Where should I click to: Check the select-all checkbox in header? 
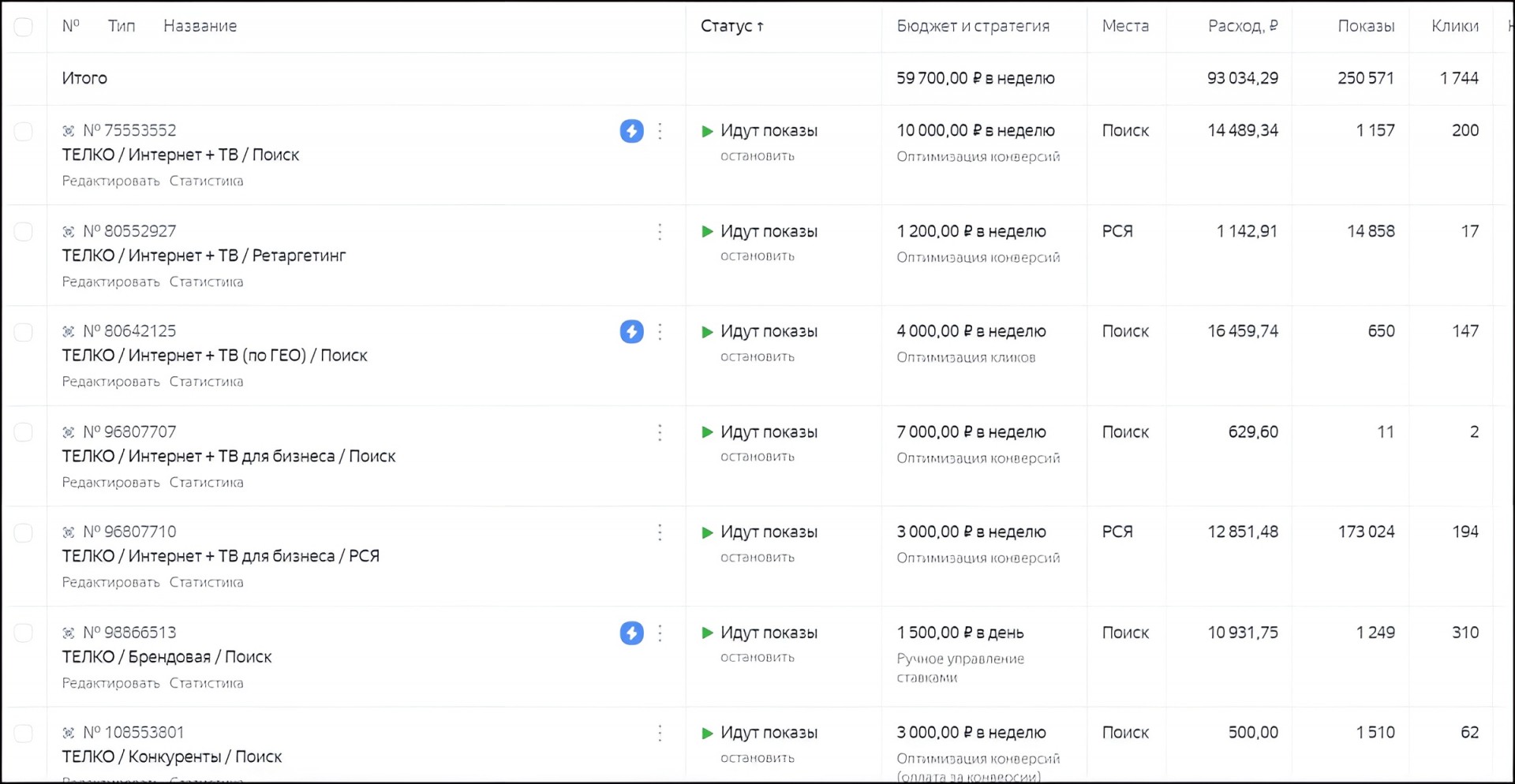[24, 27]
